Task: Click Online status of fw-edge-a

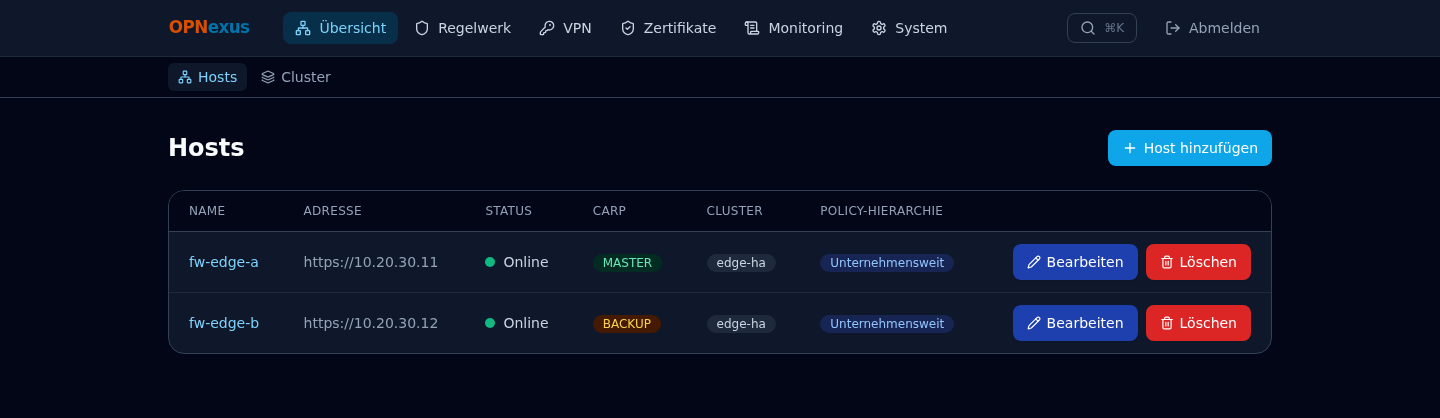Action: [517, 262]
